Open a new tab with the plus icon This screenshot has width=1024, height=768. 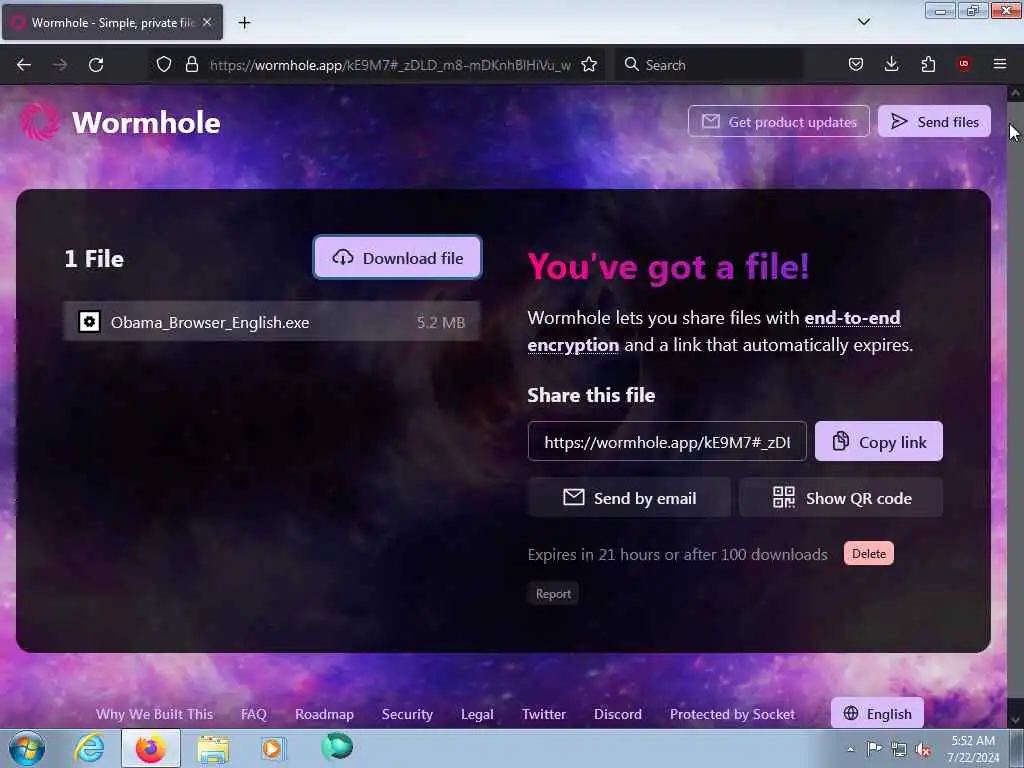pyautogui.click(x=244, y=23)
